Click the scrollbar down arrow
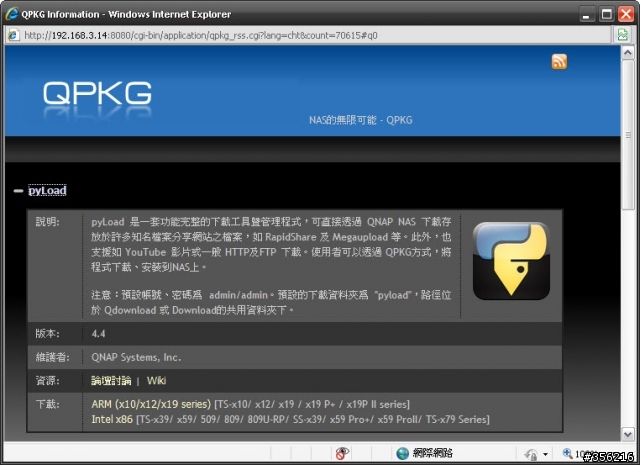The height and width of the screenshot is (465, 640). pyautogui.click(x=628, y=434)
